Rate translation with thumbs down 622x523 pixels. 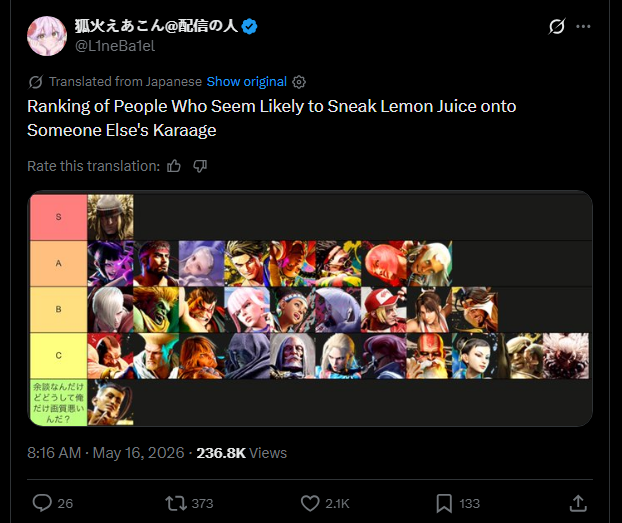(200, 166)
